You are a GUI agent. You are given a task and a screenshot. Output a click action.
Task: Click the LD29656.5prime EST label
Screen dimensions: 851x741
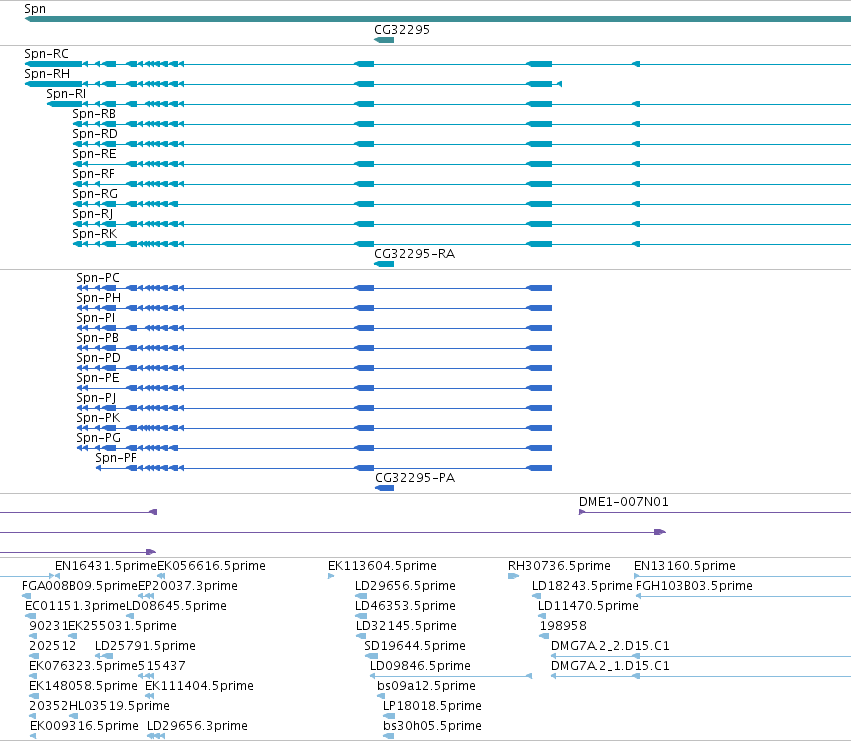point(405,586)
